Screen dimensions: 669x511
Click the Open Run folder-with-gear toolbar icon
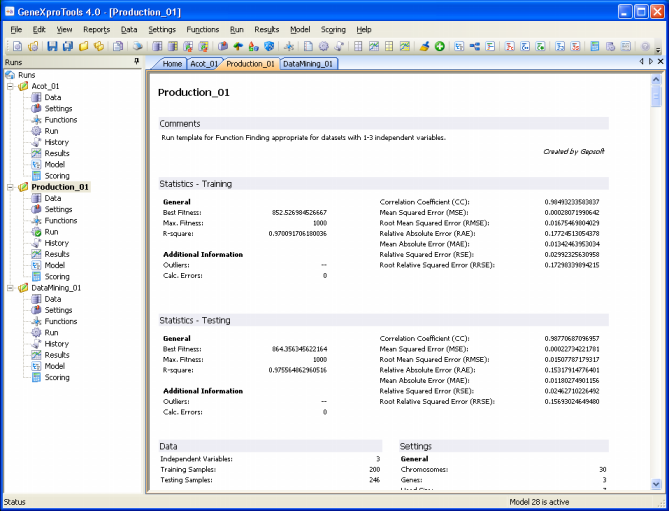33,46
